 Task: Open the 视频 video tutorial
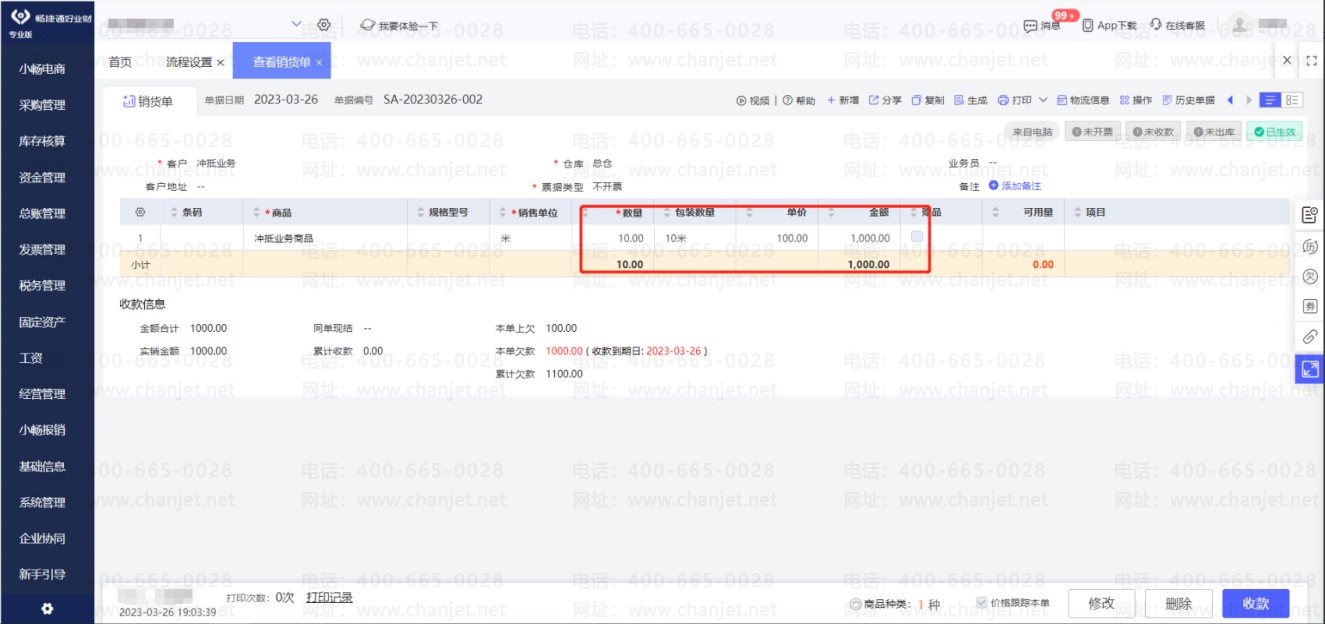(753, 100)
